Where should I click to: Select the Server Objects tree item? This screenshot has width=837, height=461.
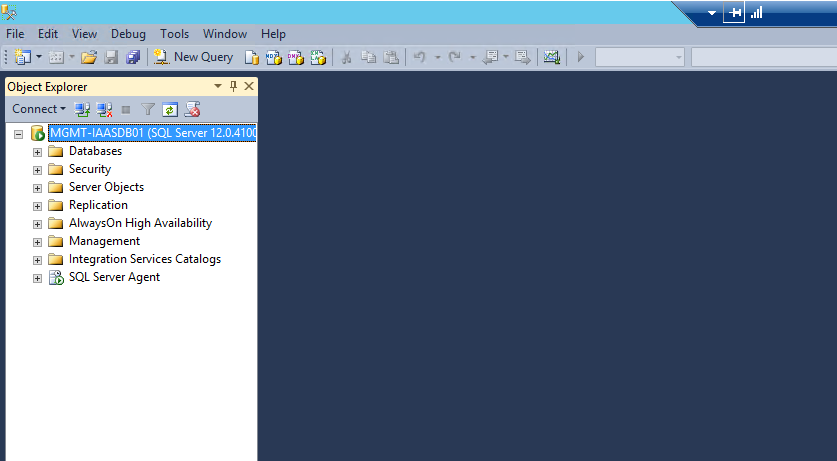106,187
